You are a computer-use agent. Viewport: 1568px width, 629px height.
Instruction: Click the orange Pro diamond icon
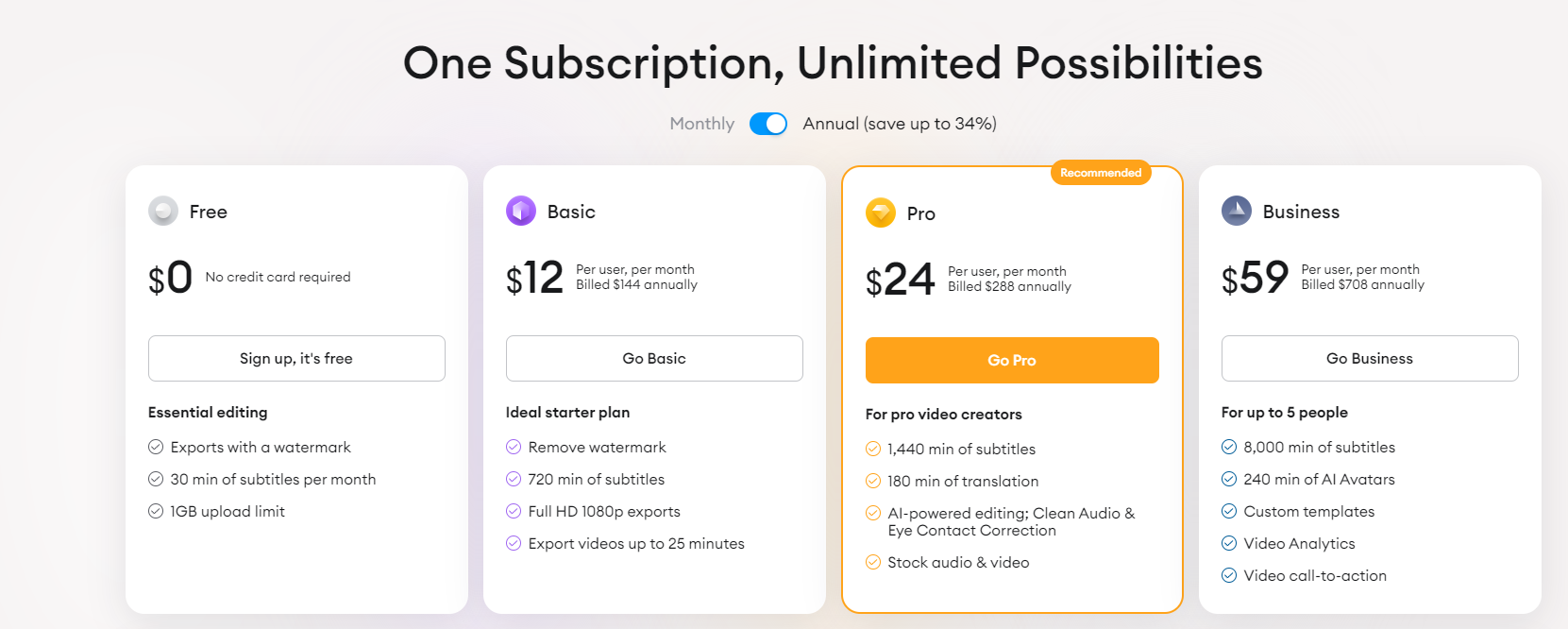(x=881, y=212)
